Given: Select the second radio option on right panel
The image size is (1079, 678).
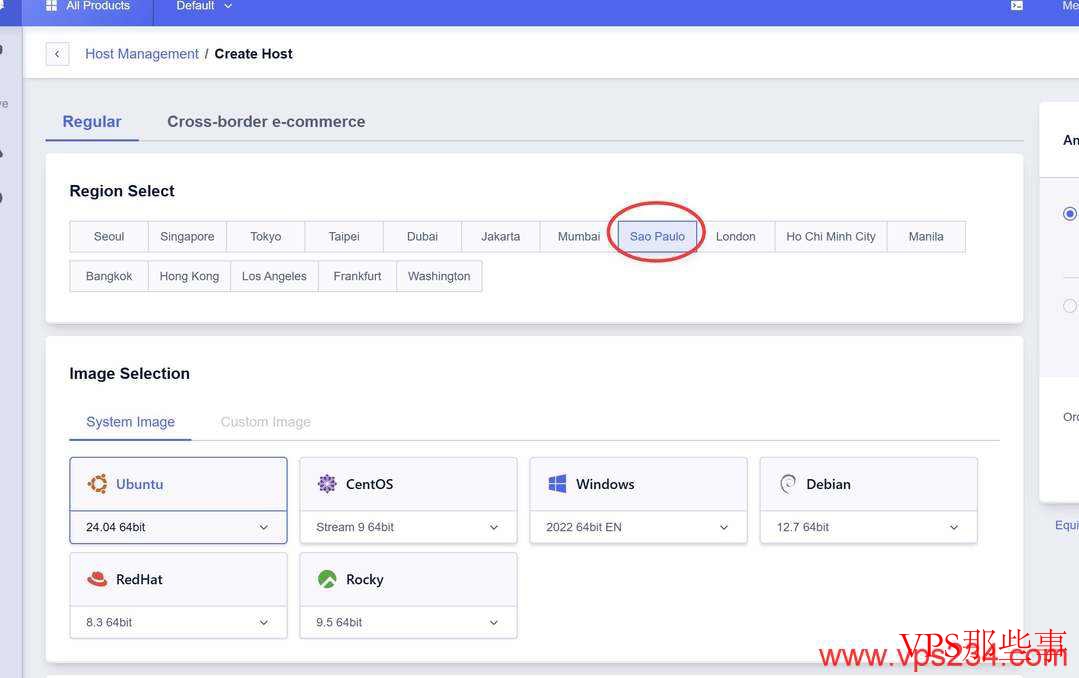Looking at the screenshot, I should pos(1070,306).
